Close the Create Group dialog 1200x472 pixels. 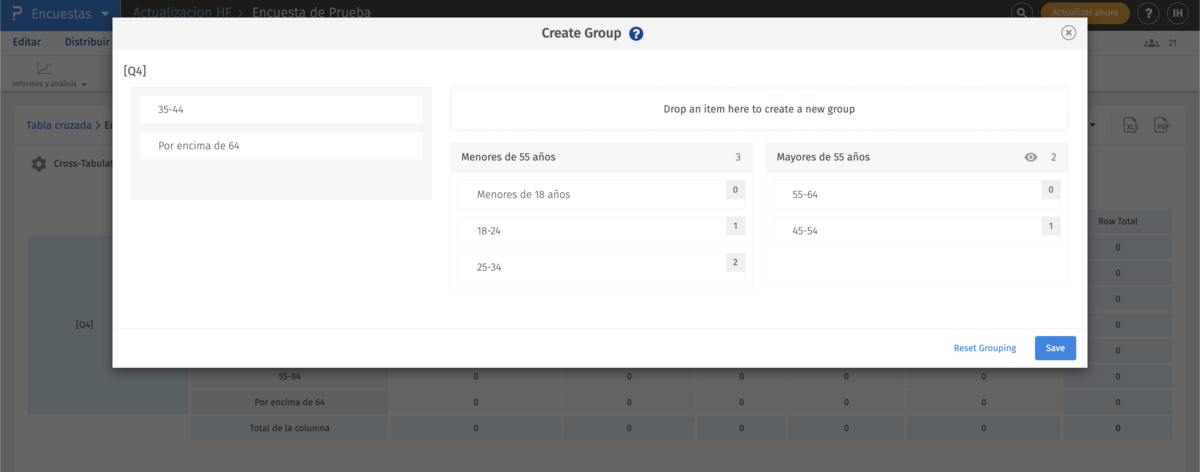click(x=1068, y=33)
